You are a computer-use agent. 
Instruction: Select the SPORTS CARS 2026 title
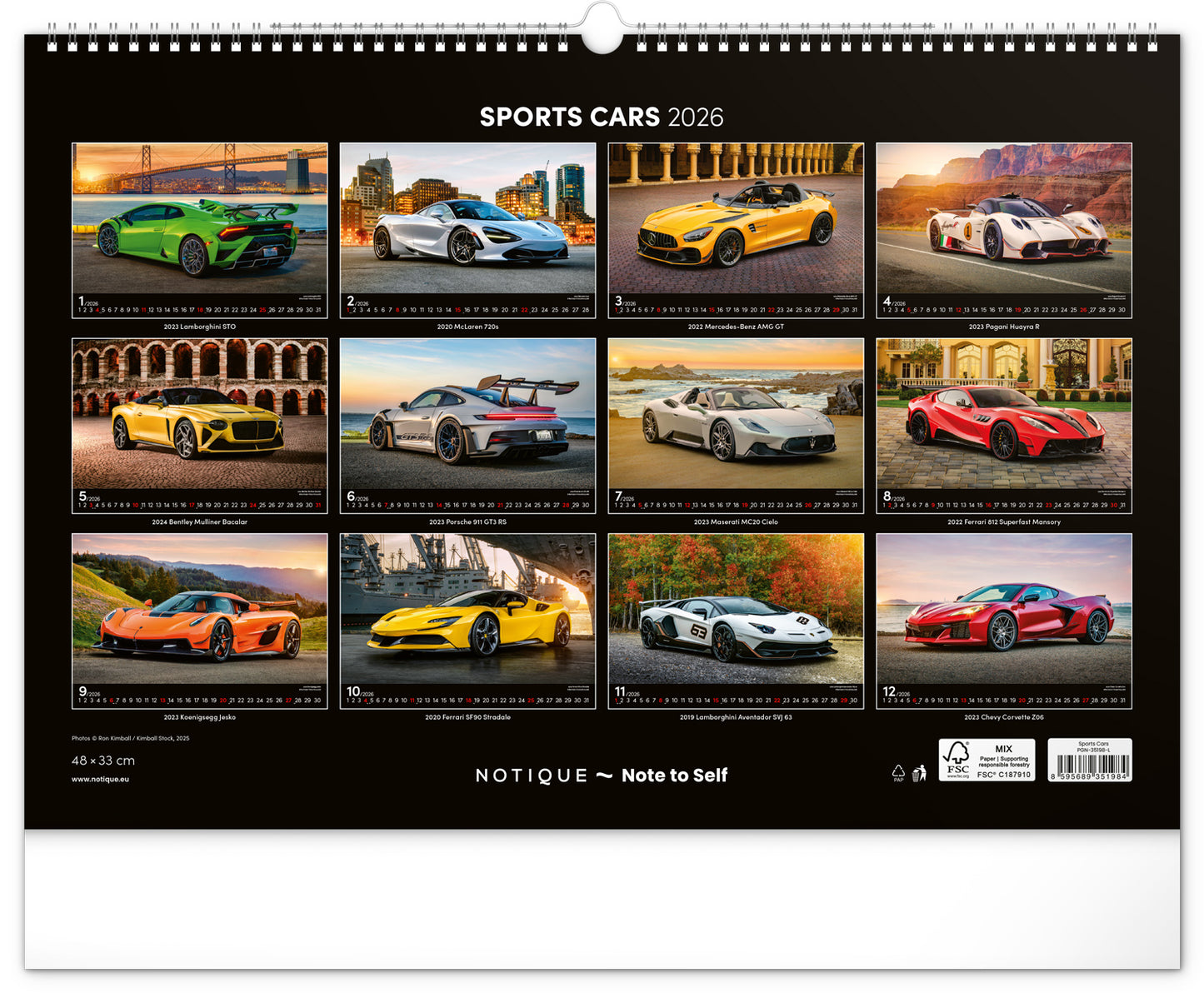point(603,118)
